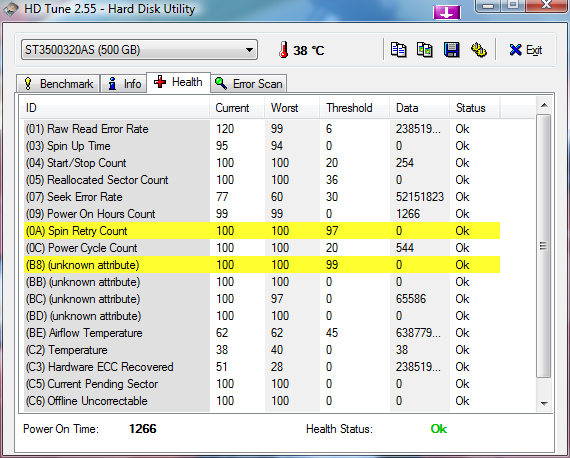The width and height of the screenshot is (570, 458).
Task: Select the (C2) Temperature row
Action: coord(262,350)
